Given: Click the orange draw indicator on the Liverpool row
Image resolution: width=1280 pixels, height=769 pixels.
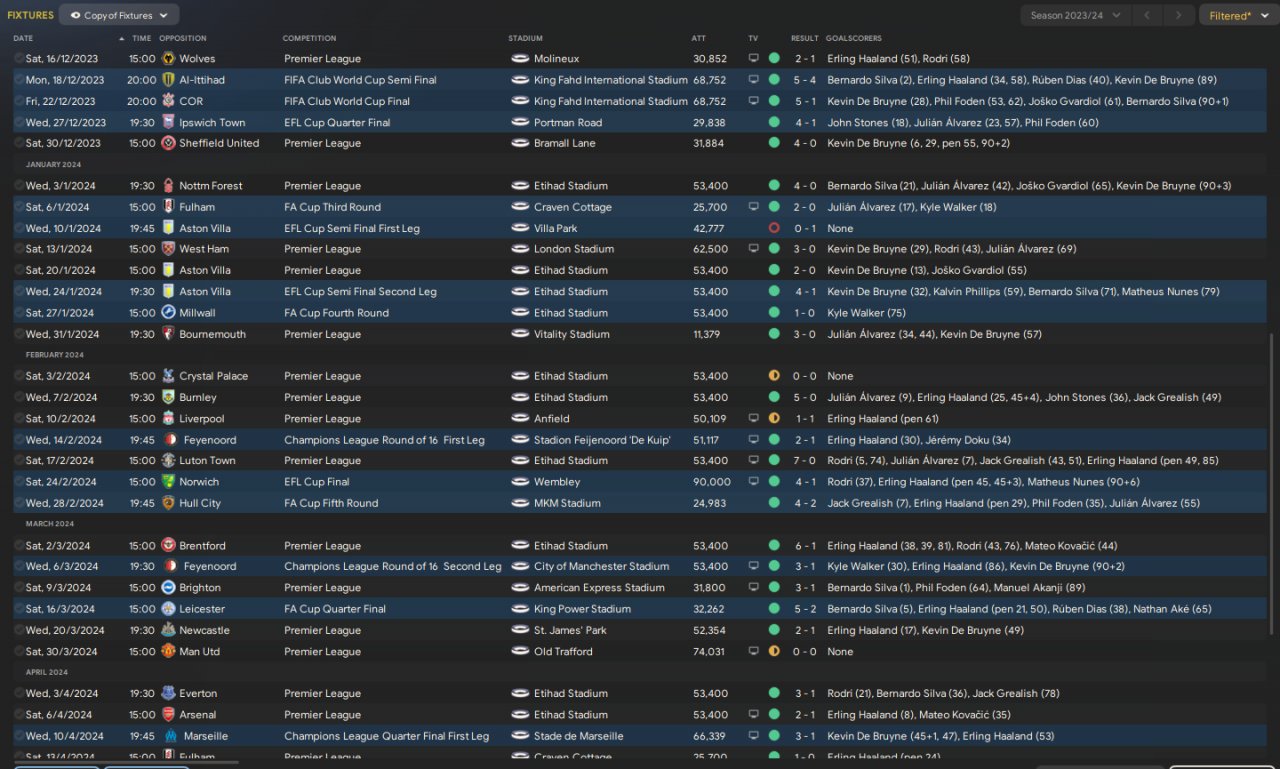Looking at the screenshot, I should (x=774, y=419).
